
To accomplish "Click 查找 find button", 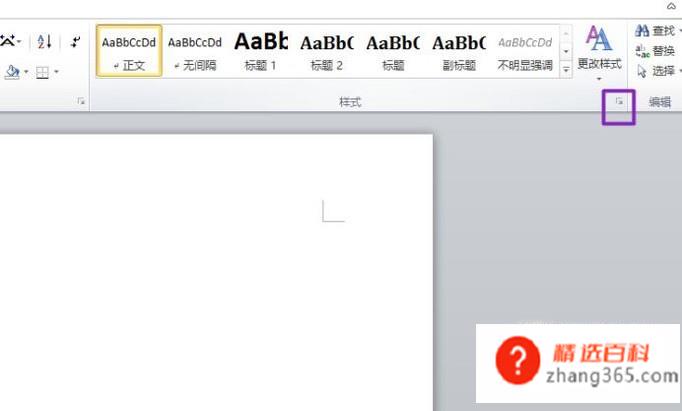I will [655, 31].
